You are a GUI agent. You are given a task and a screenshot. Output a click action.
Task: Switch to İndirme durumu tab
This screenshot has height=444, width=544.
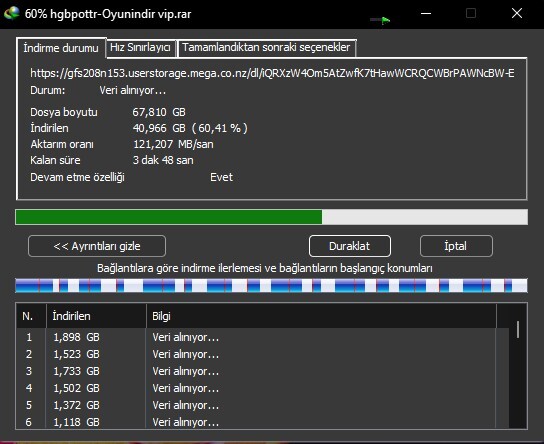[x=61, y=48]
